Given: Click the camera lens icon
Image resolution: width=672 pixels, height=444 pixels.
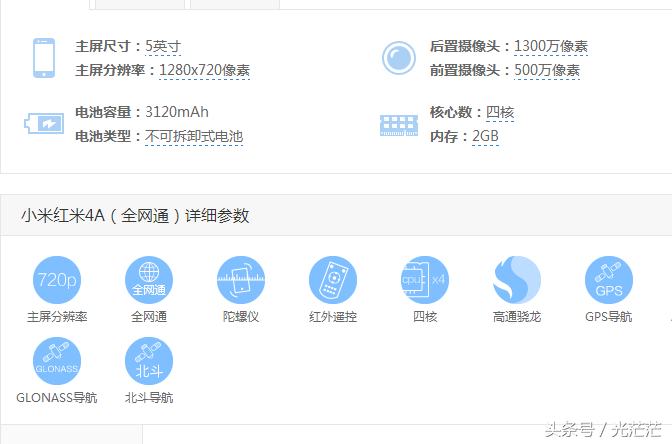Looking at the screenshot, I should [399, 58].
